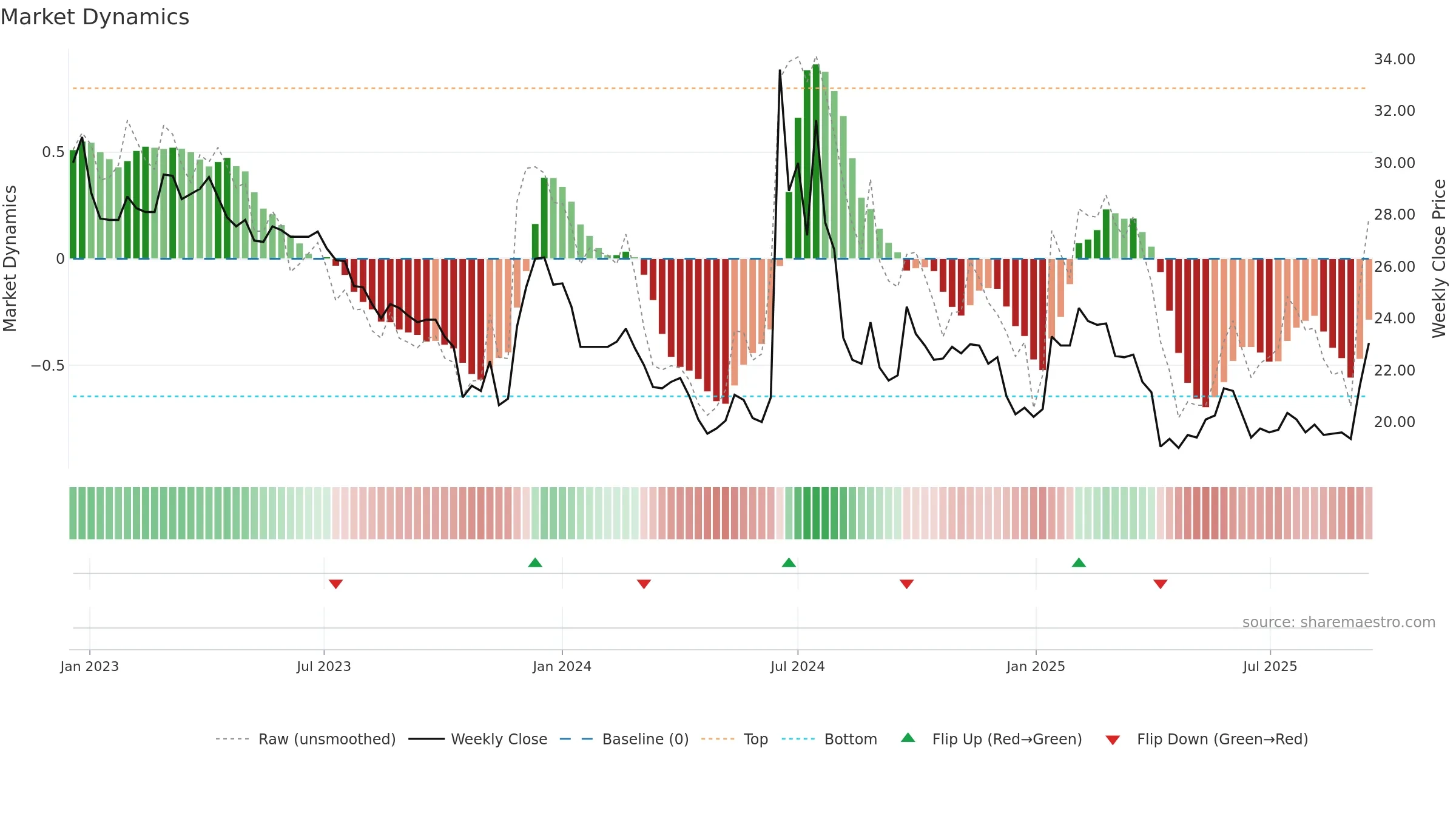This screenshot has height=819, width=1456.
Task: Click the green flip-up marker after Jan 2025
Action: tap(1079, 562)
